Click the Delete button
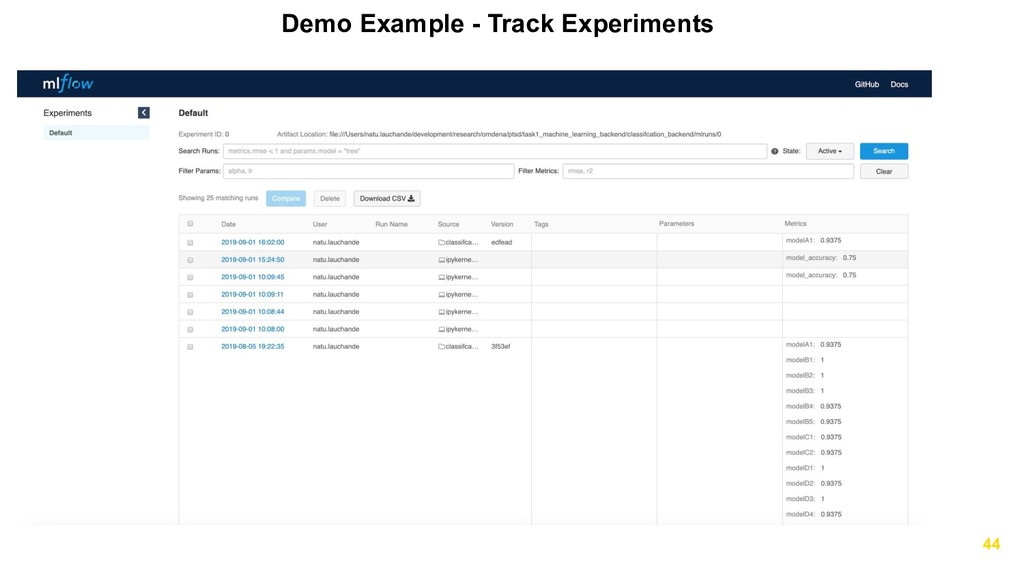 pyautogui.click(x=330, y=199)
